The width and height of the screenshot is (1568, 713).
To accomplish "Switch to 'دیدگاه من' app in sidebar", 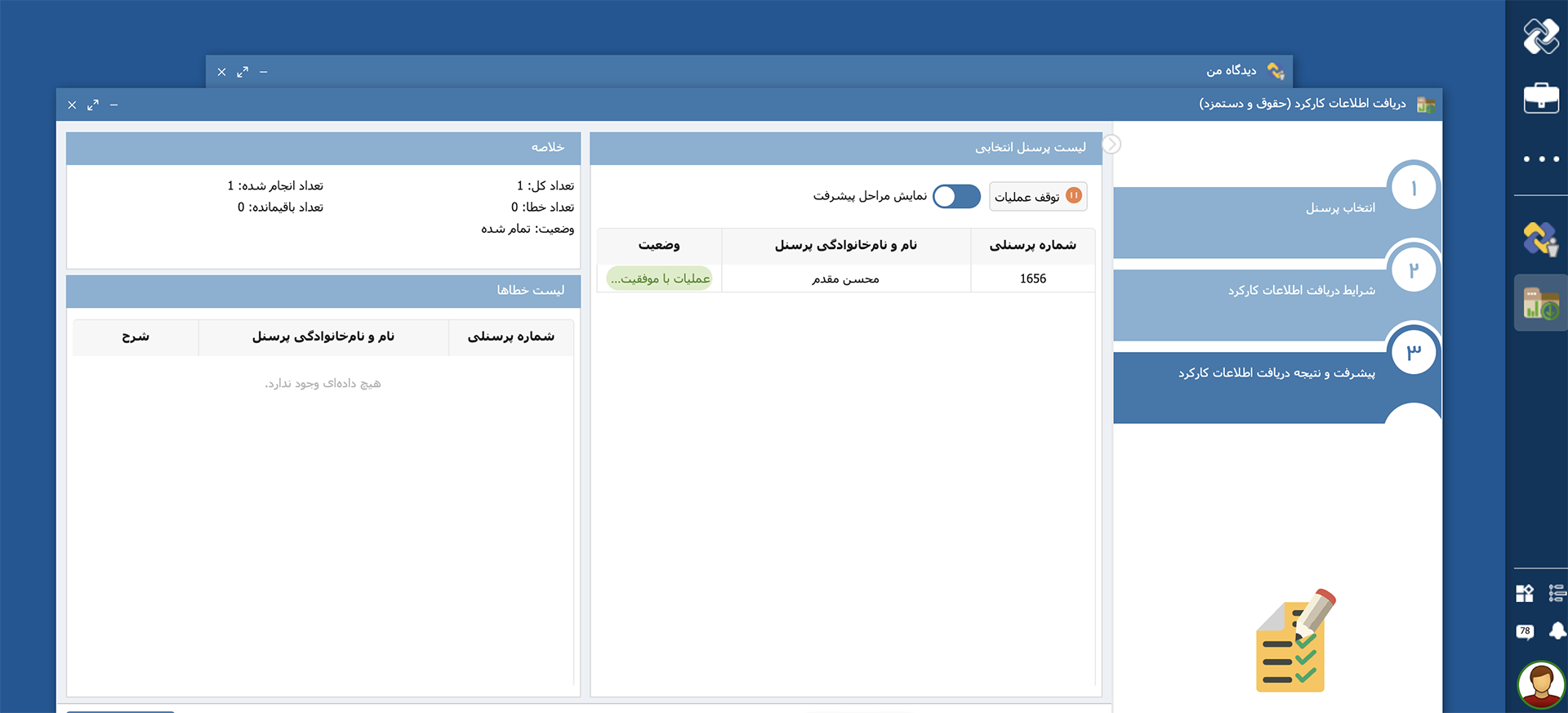I will 1540,238.
